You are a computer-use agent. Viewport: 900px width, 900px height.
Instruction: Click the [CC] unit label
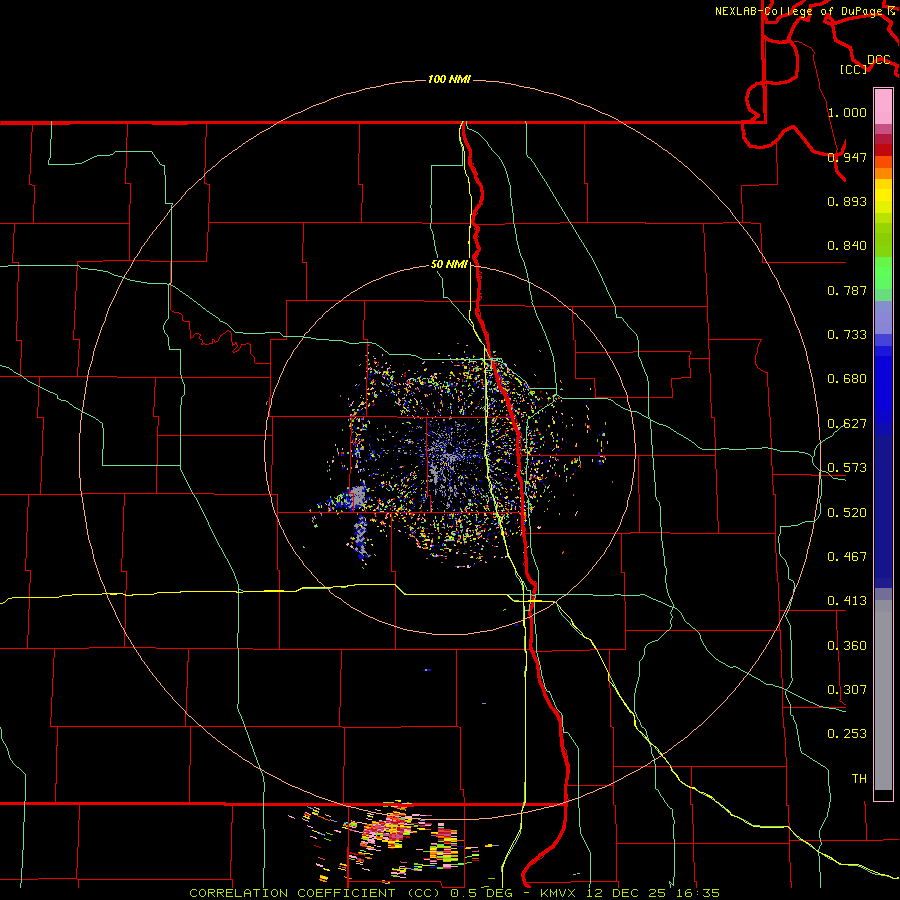(854, 69)
